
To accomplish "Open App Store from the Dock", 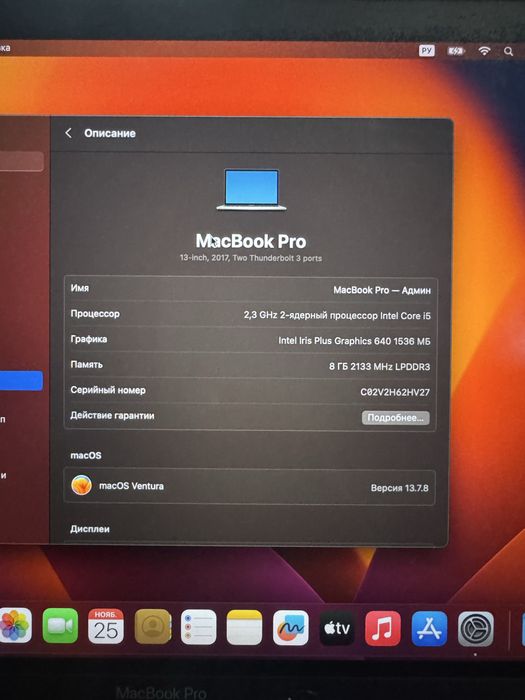I will pos(429,629).
